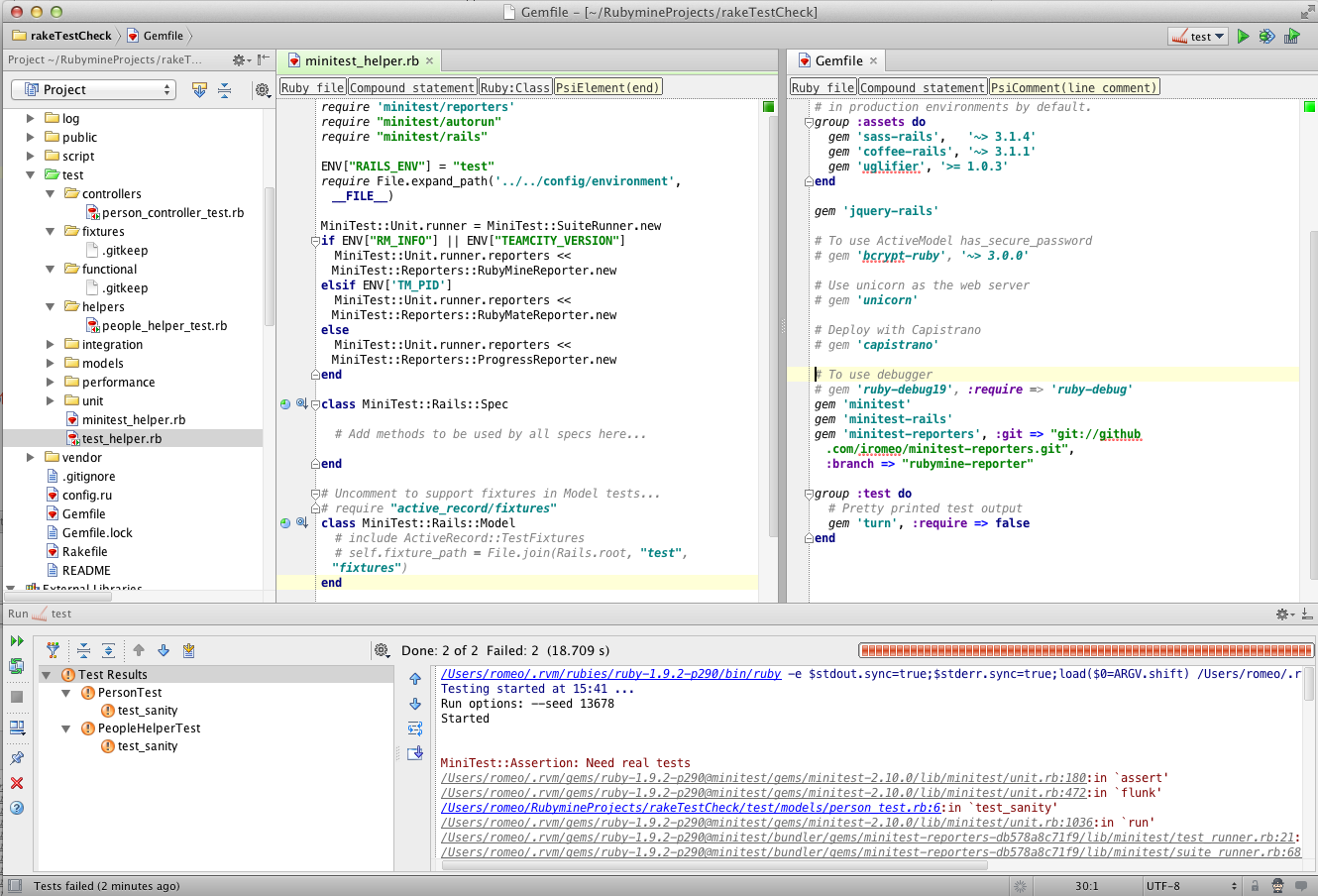Select minitest_helper.rb in Project tree
This screenshot has height=896, width=1318.
[125, 419]
